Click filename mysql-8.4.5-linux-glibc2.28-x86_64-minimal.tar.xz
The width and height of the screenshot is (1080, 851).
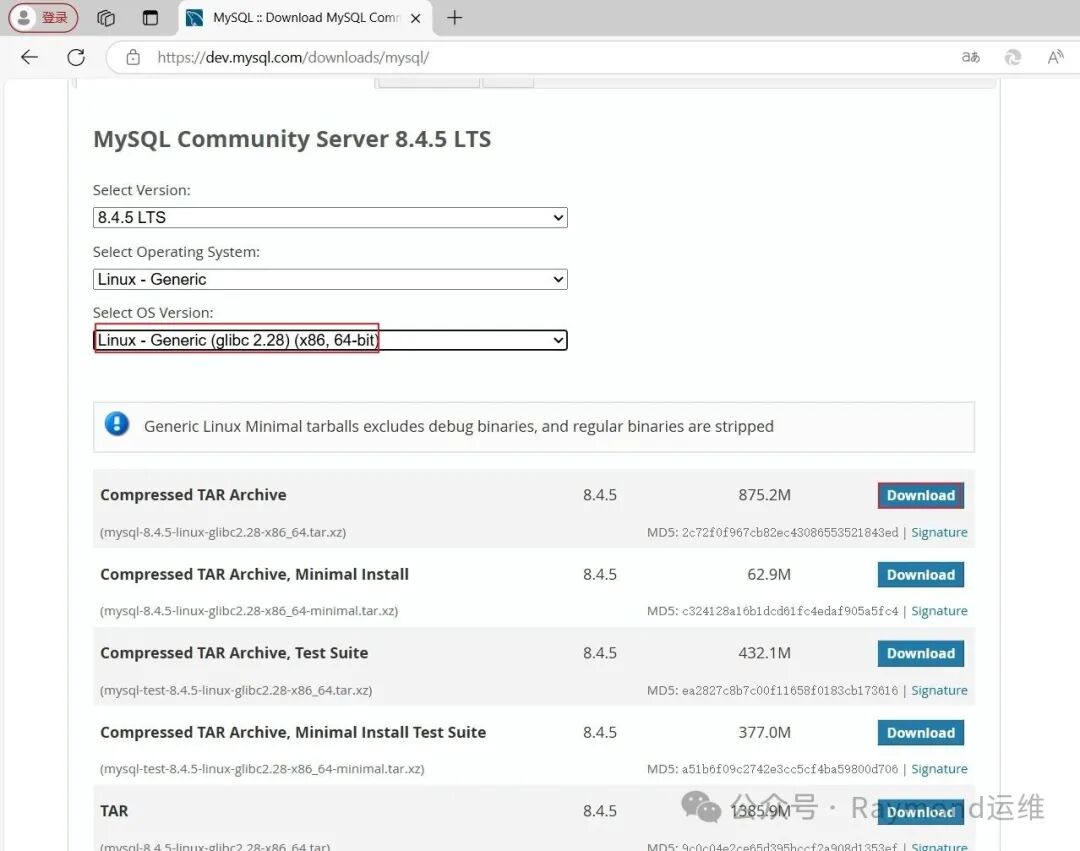pyautogui.click(x=249, y=611)
